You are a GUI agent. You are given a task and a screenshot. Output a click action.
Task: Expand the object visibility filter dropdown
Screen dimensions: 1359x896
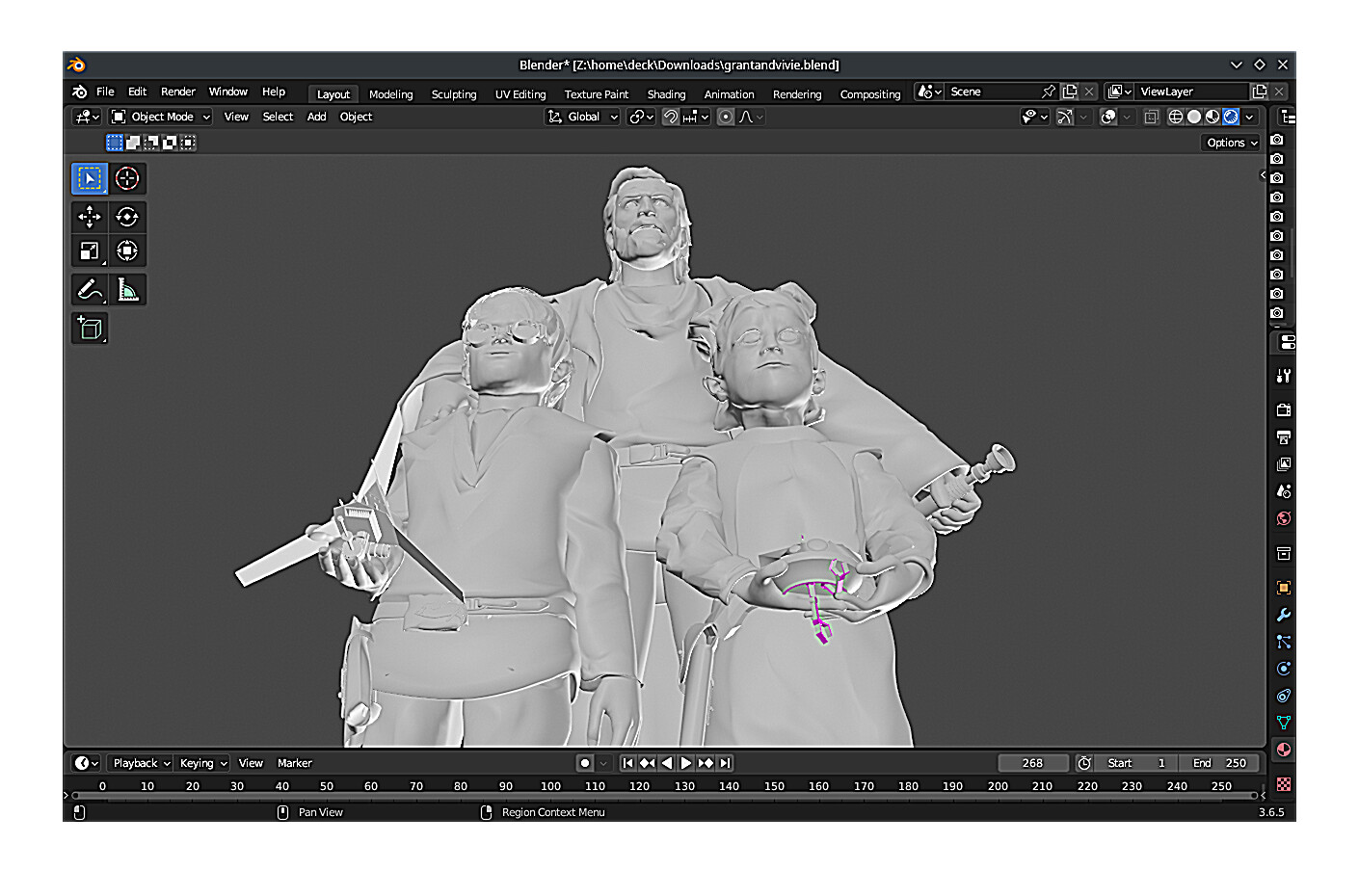coord(1035,117)
